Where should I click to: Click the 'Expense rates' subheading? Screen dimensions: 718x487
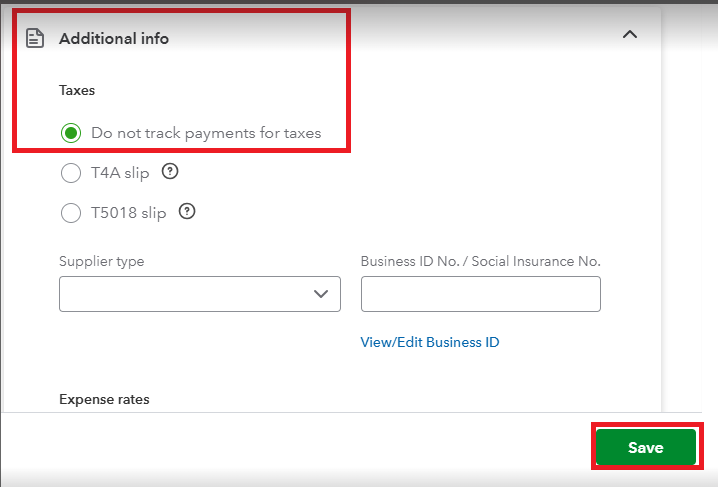coord(104,399)
